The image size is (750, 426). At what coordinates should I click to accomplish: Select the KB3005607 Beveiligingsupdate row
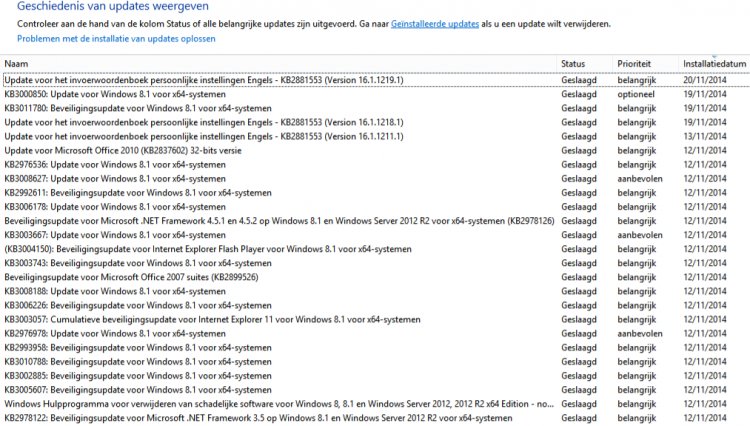pyautogui.click(x=375, y=390)
